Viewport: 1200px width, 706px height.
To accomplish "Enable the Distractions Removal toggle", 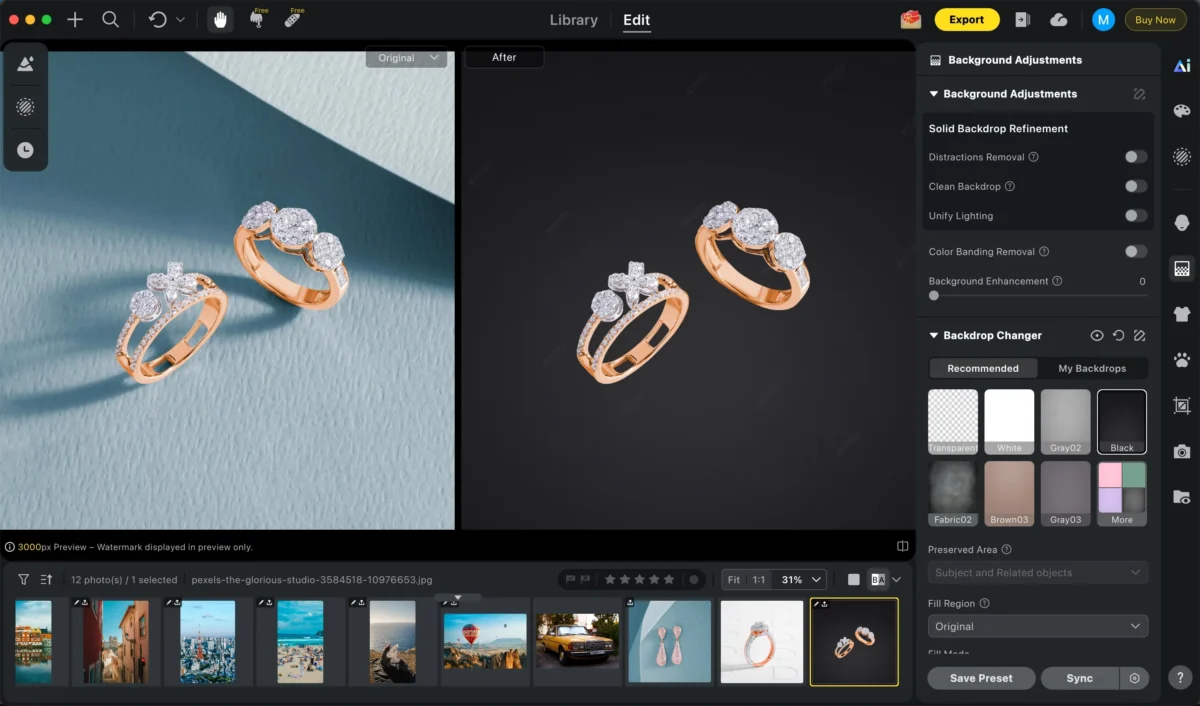I will click(1135, 157).
